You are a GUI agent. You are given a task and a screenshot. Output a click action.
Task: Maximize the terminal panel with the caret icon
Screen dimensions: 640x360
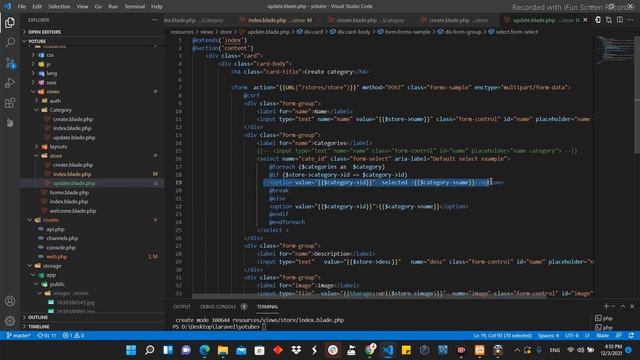[623, 306]
